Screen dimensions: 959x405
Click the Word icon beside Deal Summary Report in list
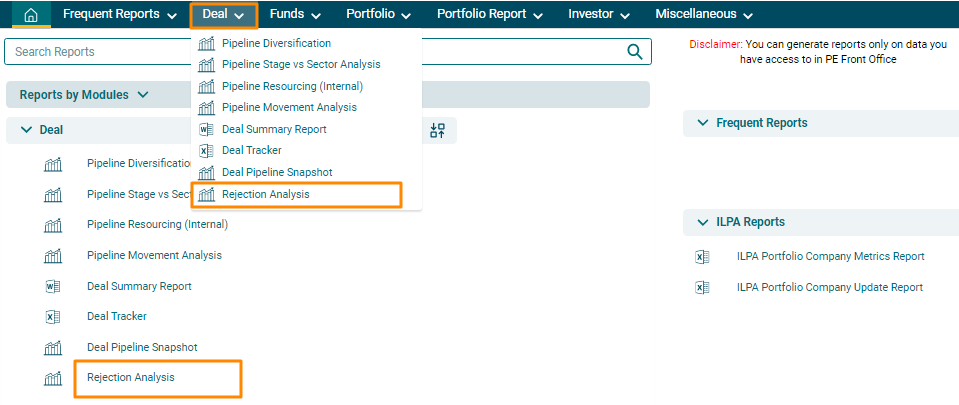click(x=53, y=286)
